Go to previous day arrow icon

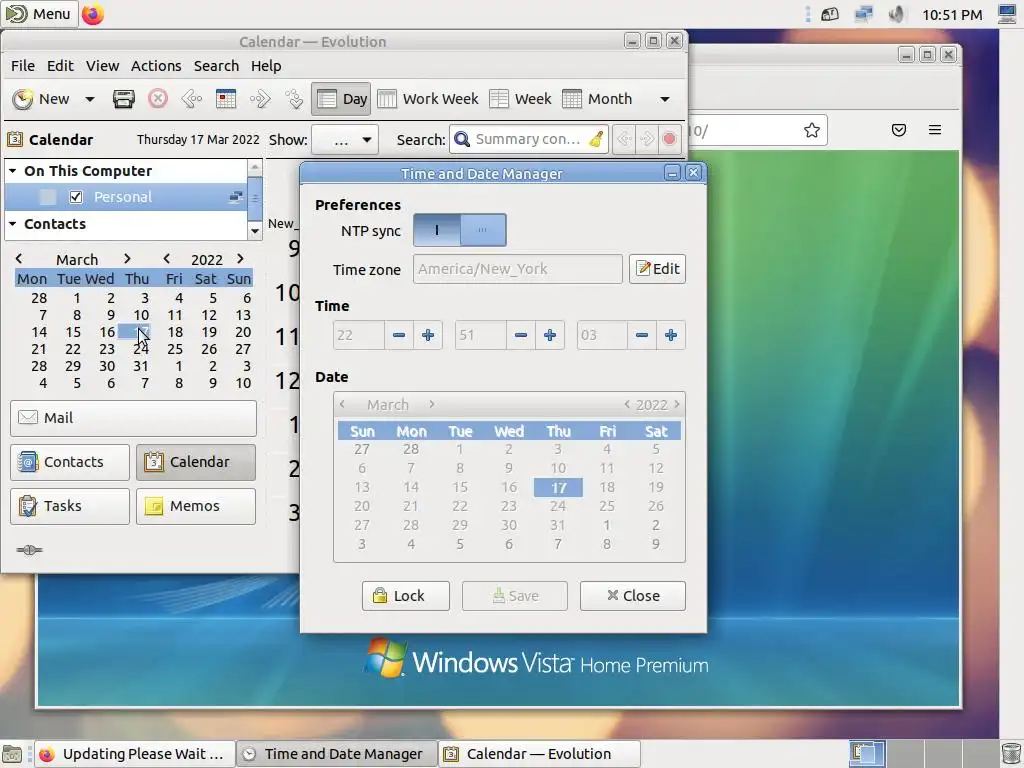pos(191,99)
